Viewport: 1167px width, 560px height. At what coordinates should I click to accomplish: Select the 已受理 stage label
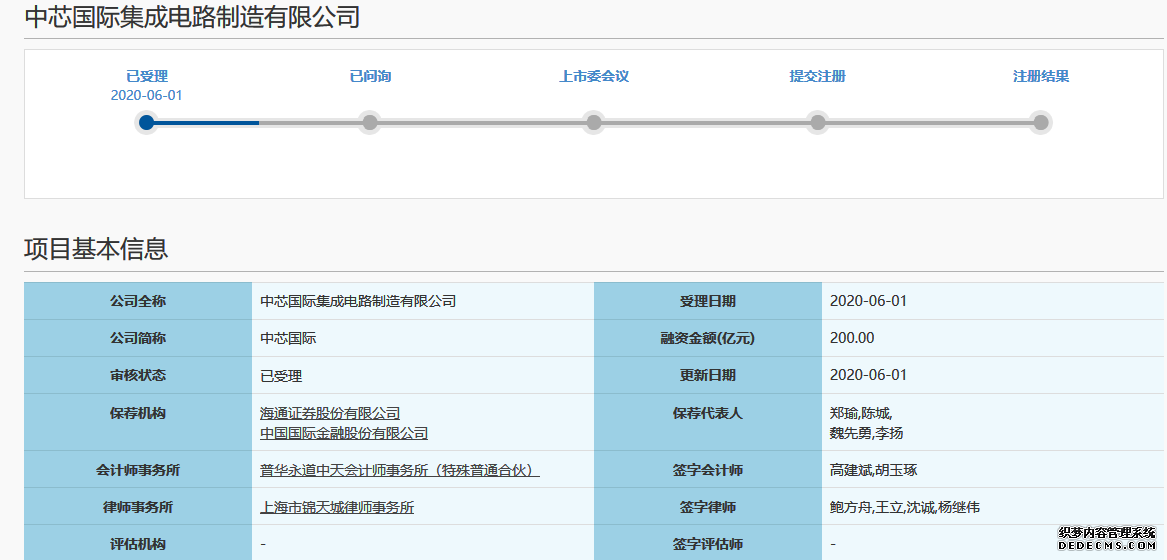tap(147, 76)
